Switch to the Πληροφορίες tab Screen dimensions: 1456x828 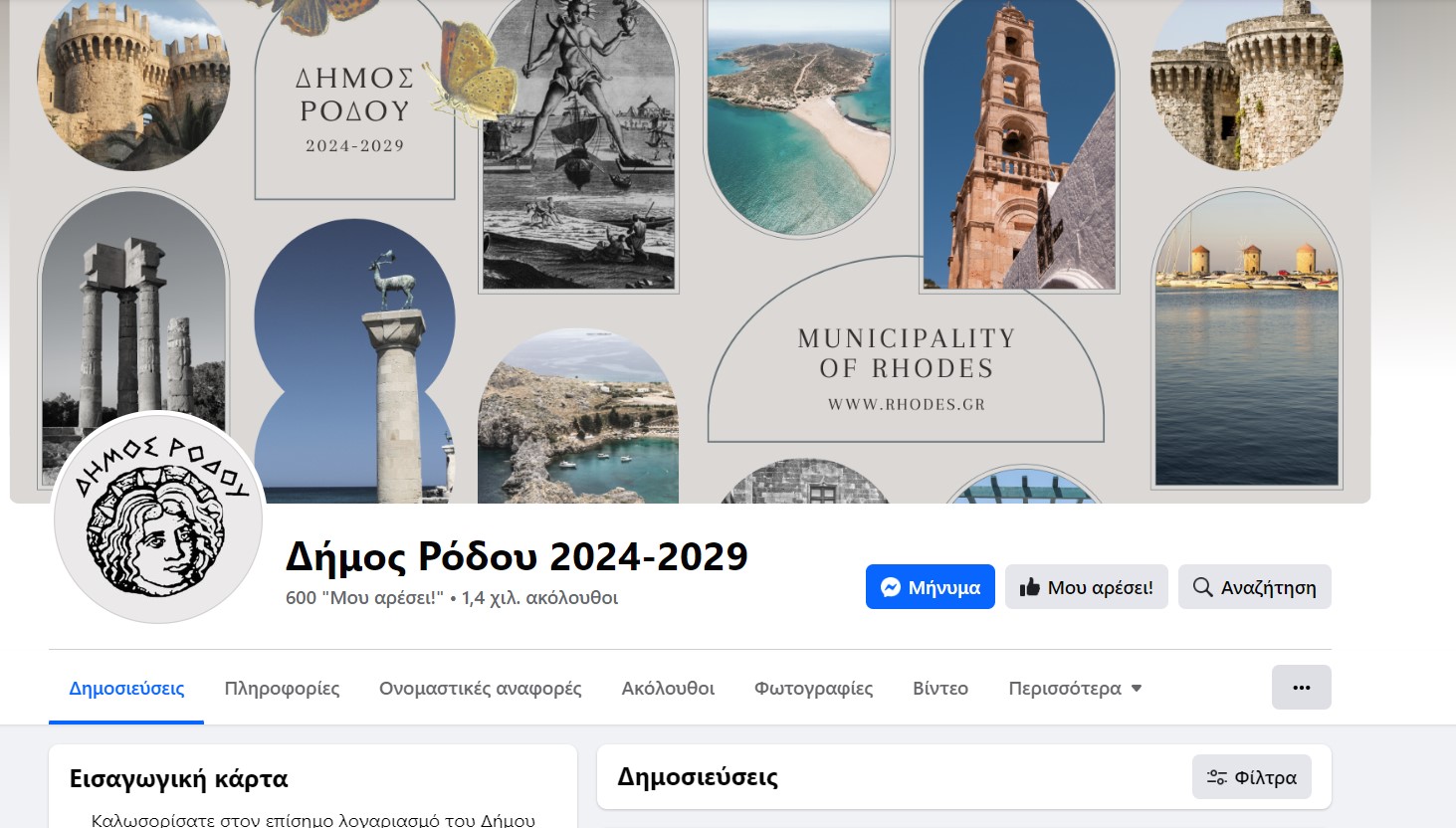click(x=282, y=689)
